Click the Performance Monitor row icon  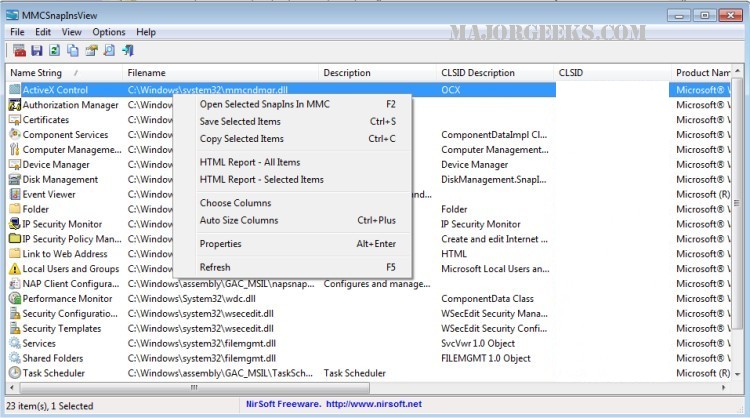[15, 298]
